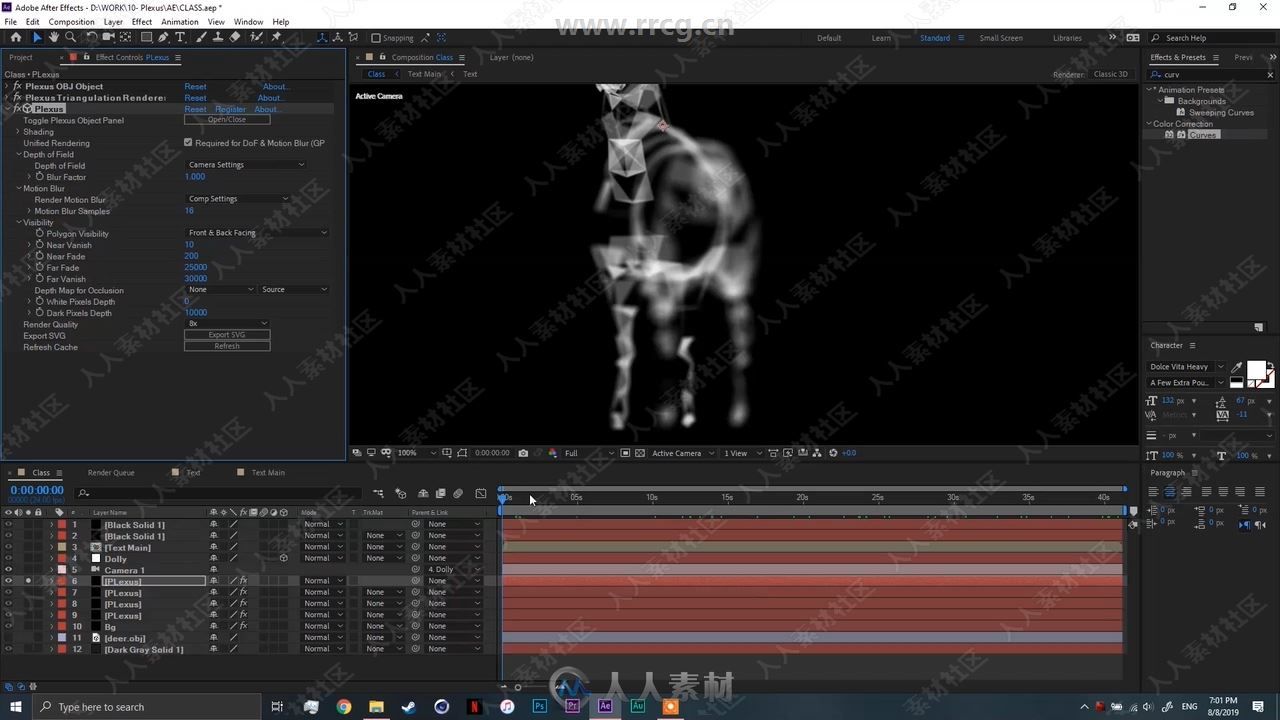The image size is (1280, 720).
Task: Click the Home icon in the toolbar
Action: coord(15,37)
